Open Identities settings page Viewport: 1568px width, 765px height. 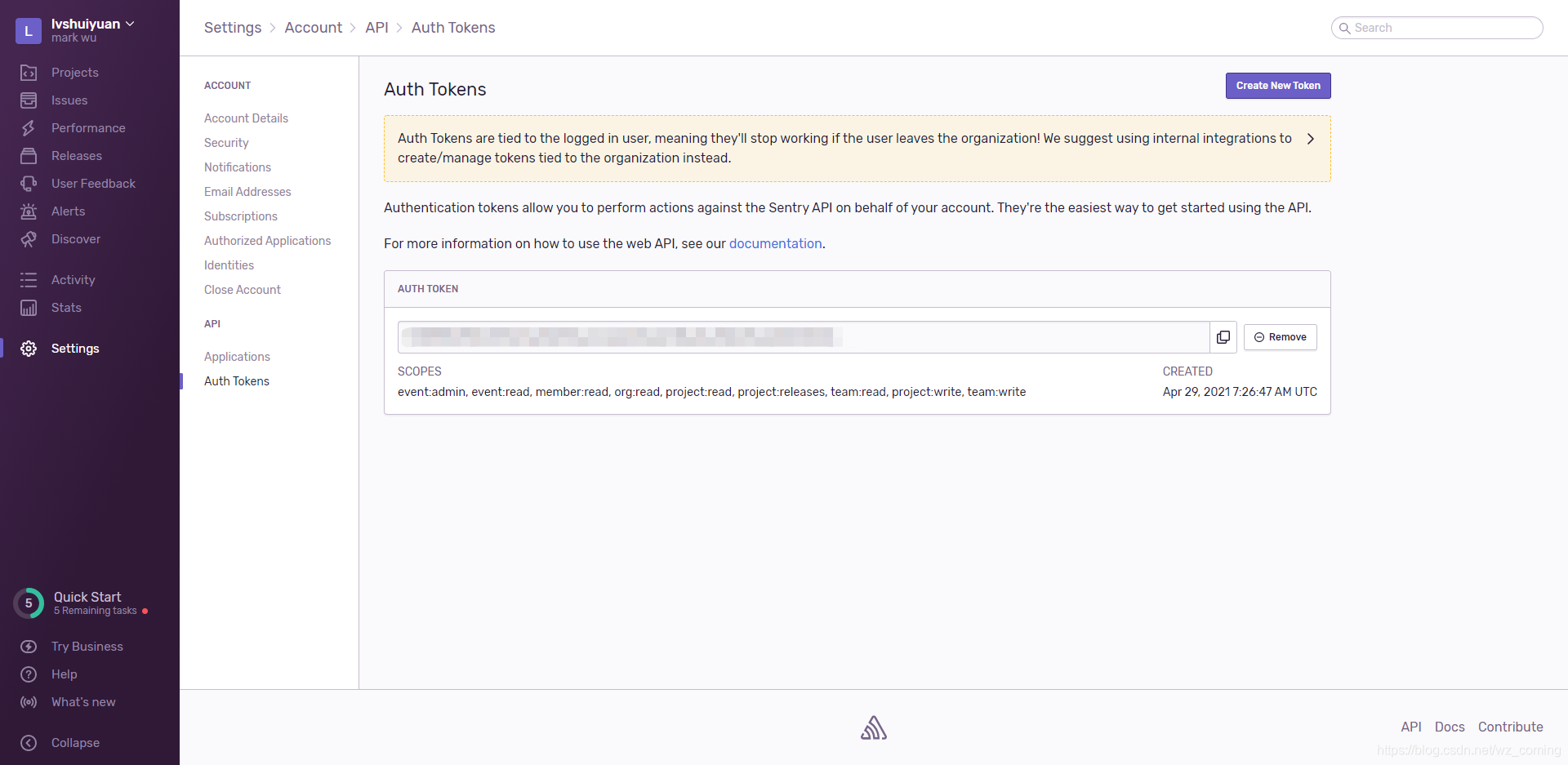click(x=229, y=265)
